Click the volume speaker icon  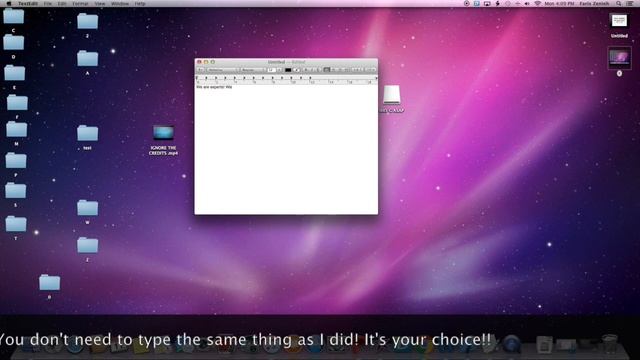pos(527,3)
